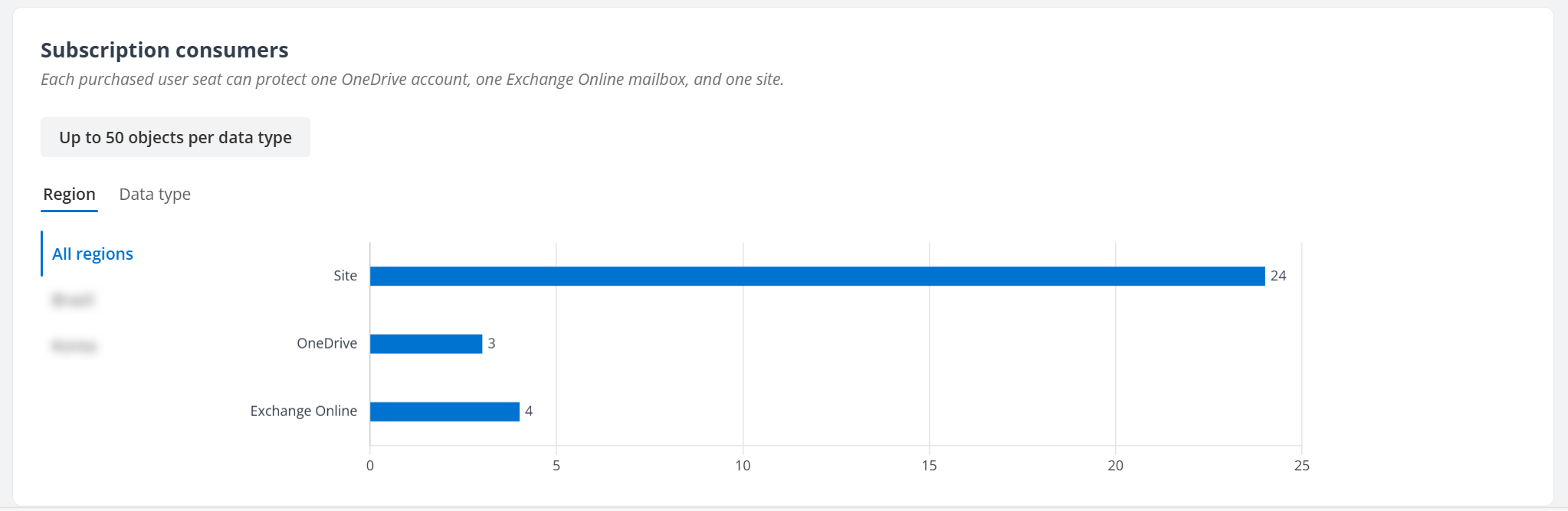Click the blue Exchange Online bar
1568x511 pixels.
pos(444,411)
